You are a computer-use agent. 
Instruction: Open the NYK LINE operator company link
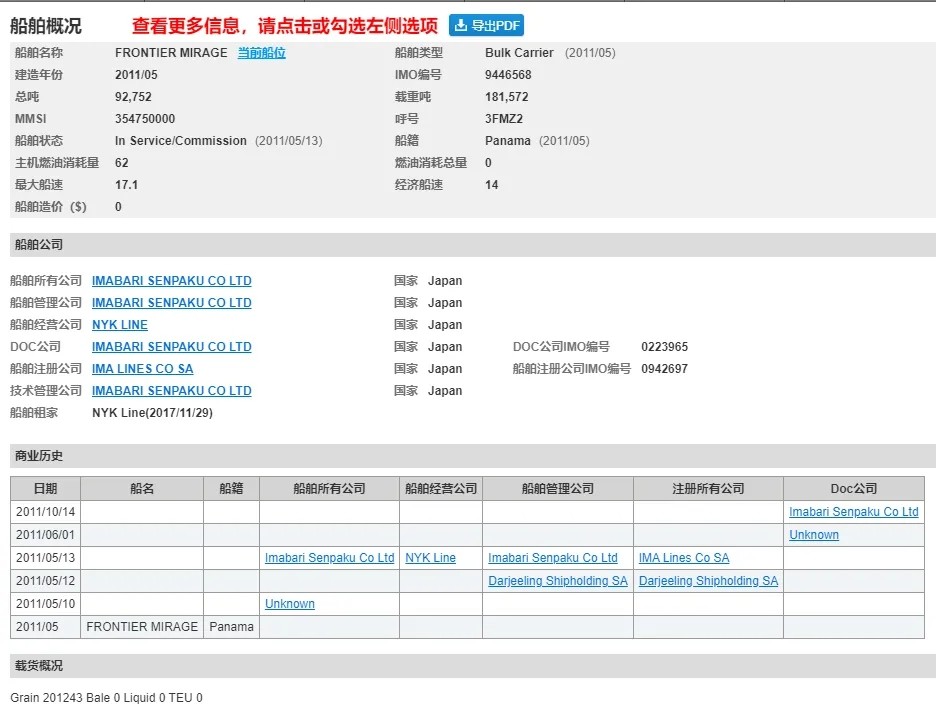click(x=119, y=325)
